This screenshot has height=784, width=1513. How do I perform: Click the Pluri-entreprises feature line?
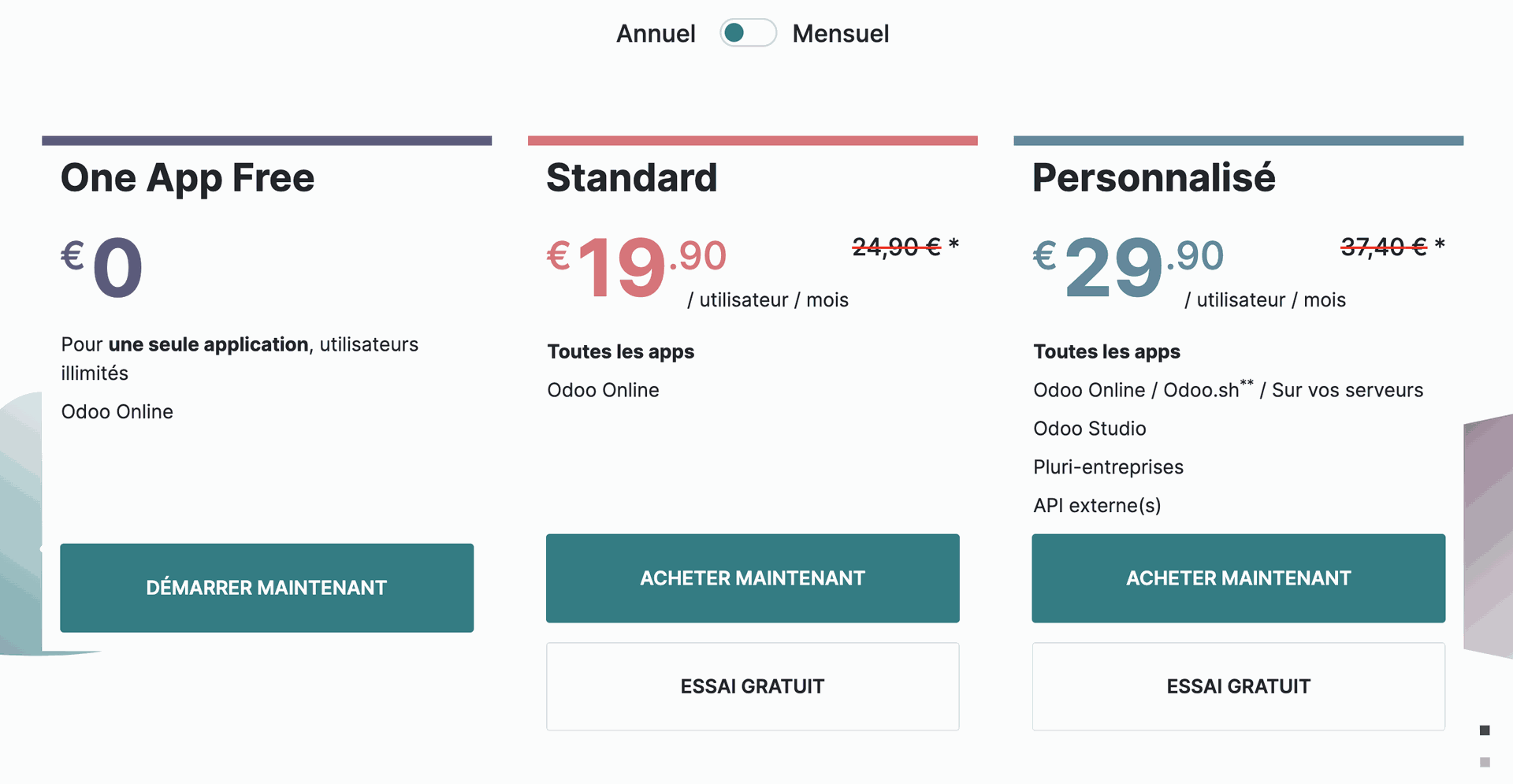(x=1108, y=467)
